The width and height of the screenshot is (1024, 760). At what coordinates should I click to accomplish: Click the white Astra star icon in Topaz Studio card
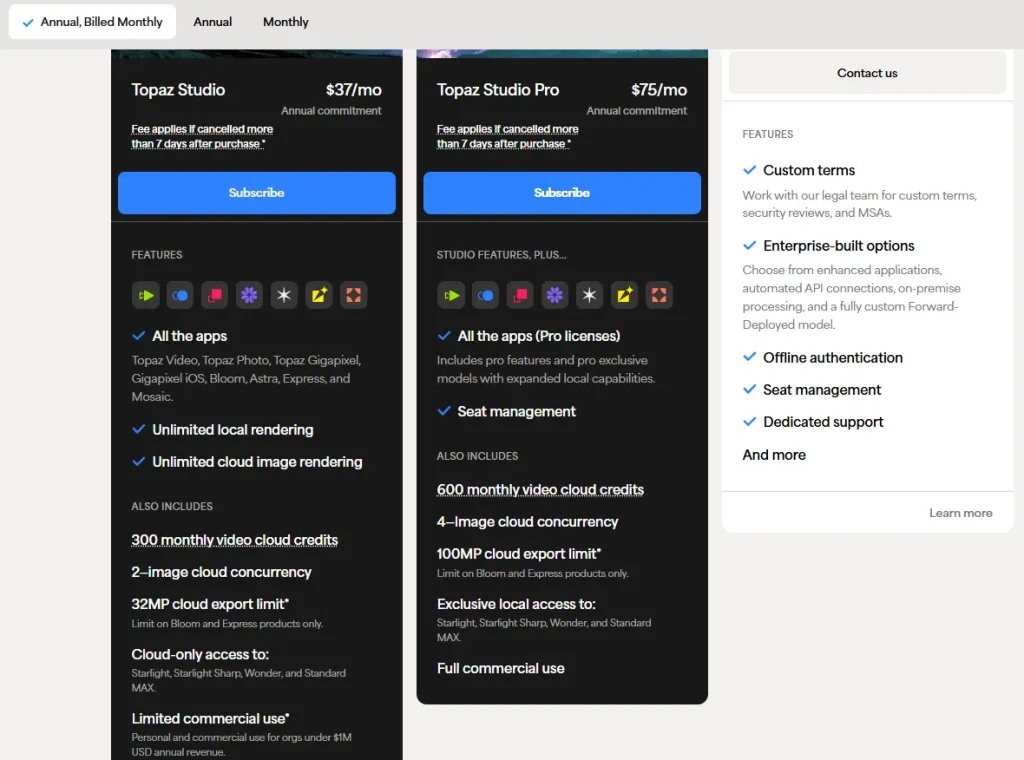point(284,295)
